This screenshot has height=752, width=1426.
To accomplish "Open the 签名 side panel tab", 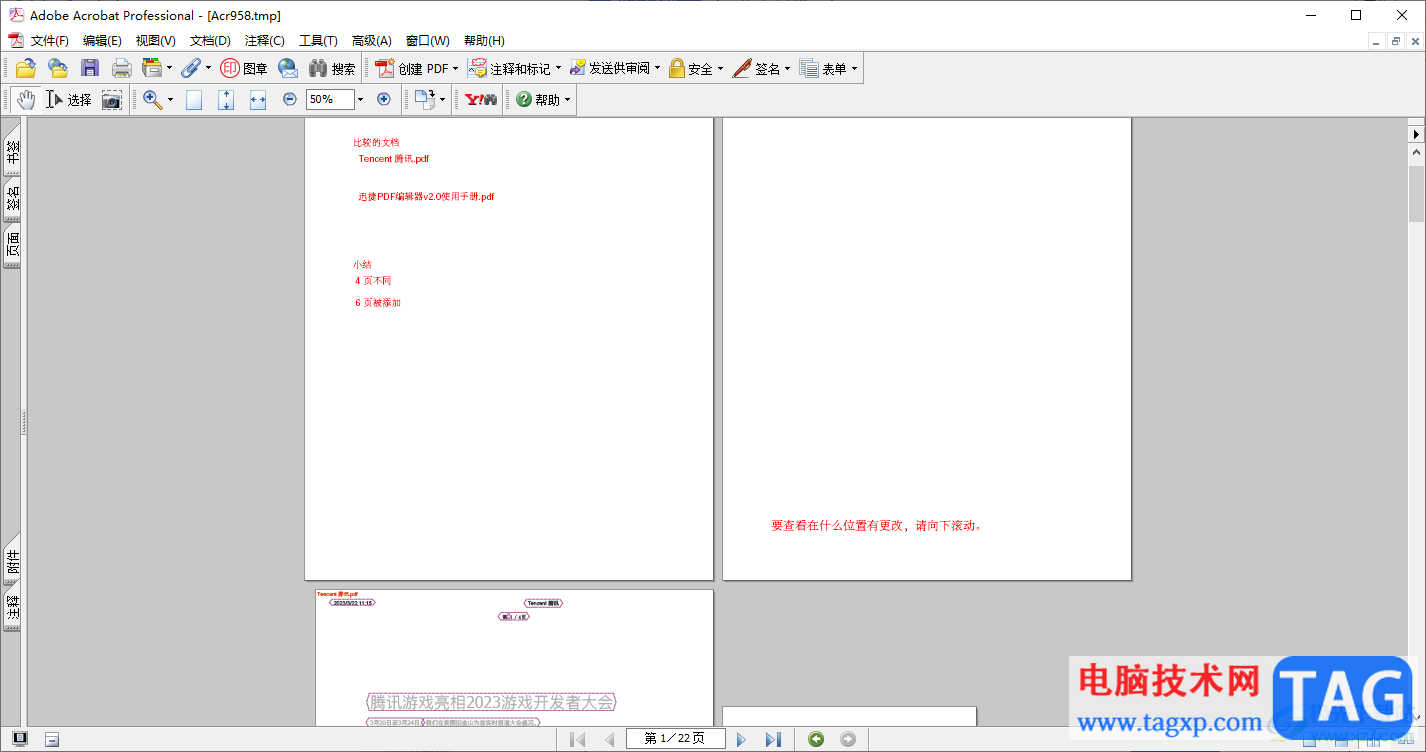I will 12,200.
